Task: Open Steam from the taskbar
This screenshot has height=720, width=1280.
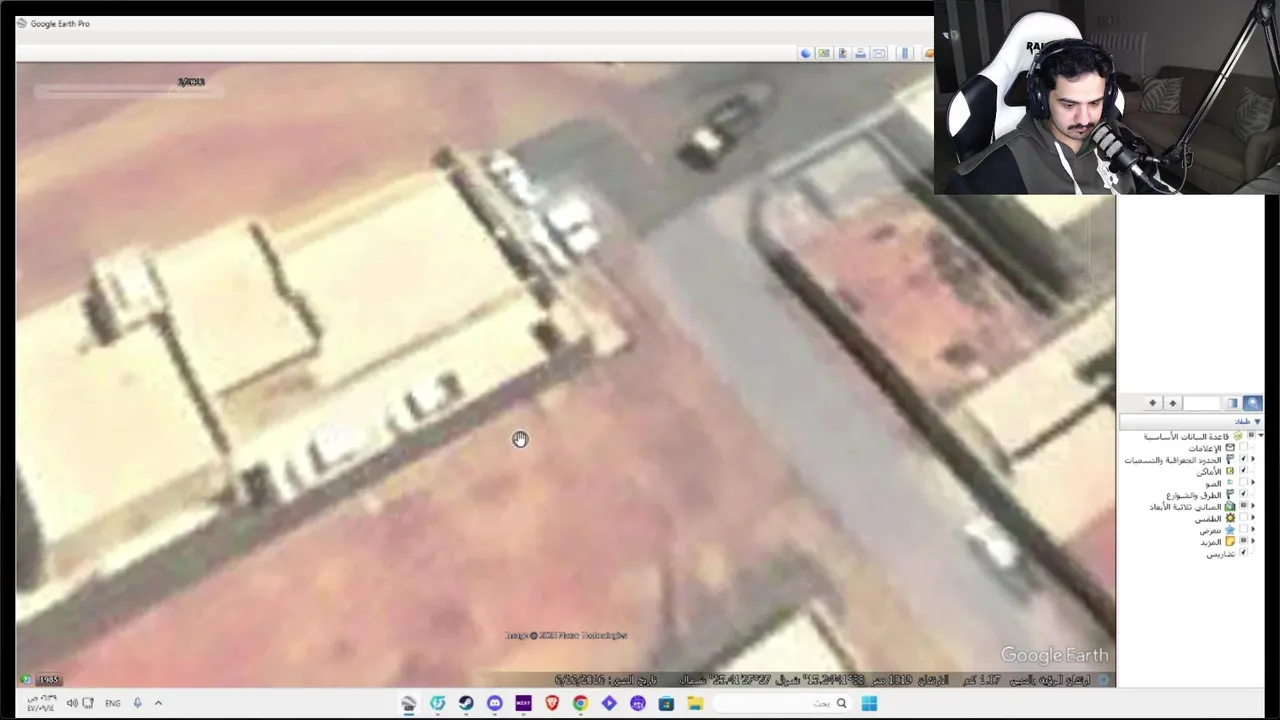Action: point(466,703)
